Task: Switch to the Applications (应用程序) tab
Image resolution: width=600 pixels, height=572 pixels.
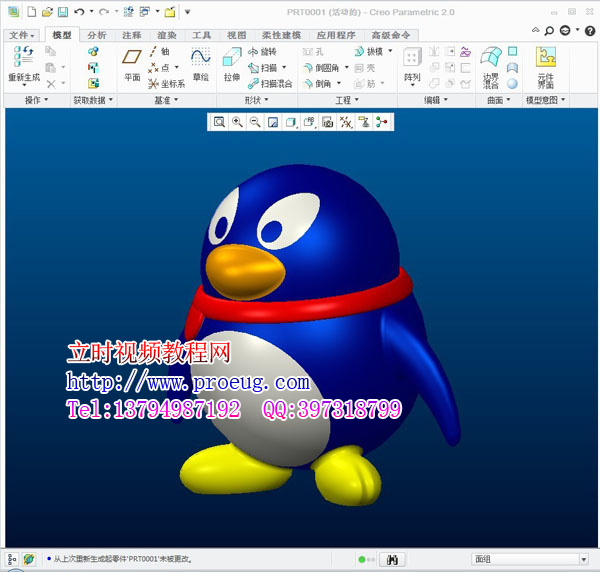Action: (336, 35)
